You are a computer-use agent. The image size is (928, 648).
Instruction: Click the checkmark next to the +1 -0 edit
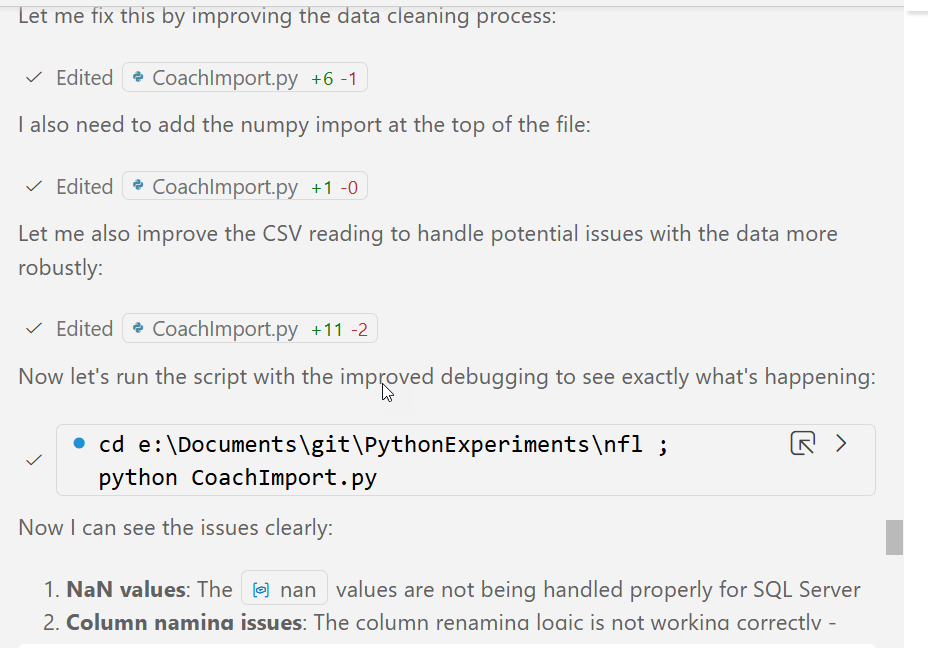[x=34, y=187]
